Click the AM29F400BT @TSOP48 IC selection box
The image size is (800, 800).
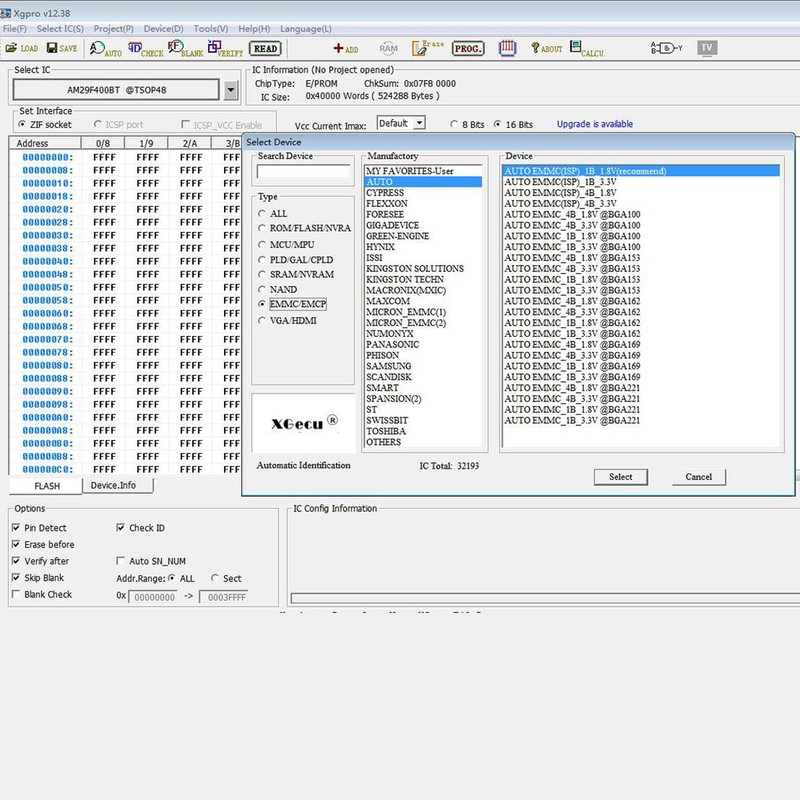(116, 90)
